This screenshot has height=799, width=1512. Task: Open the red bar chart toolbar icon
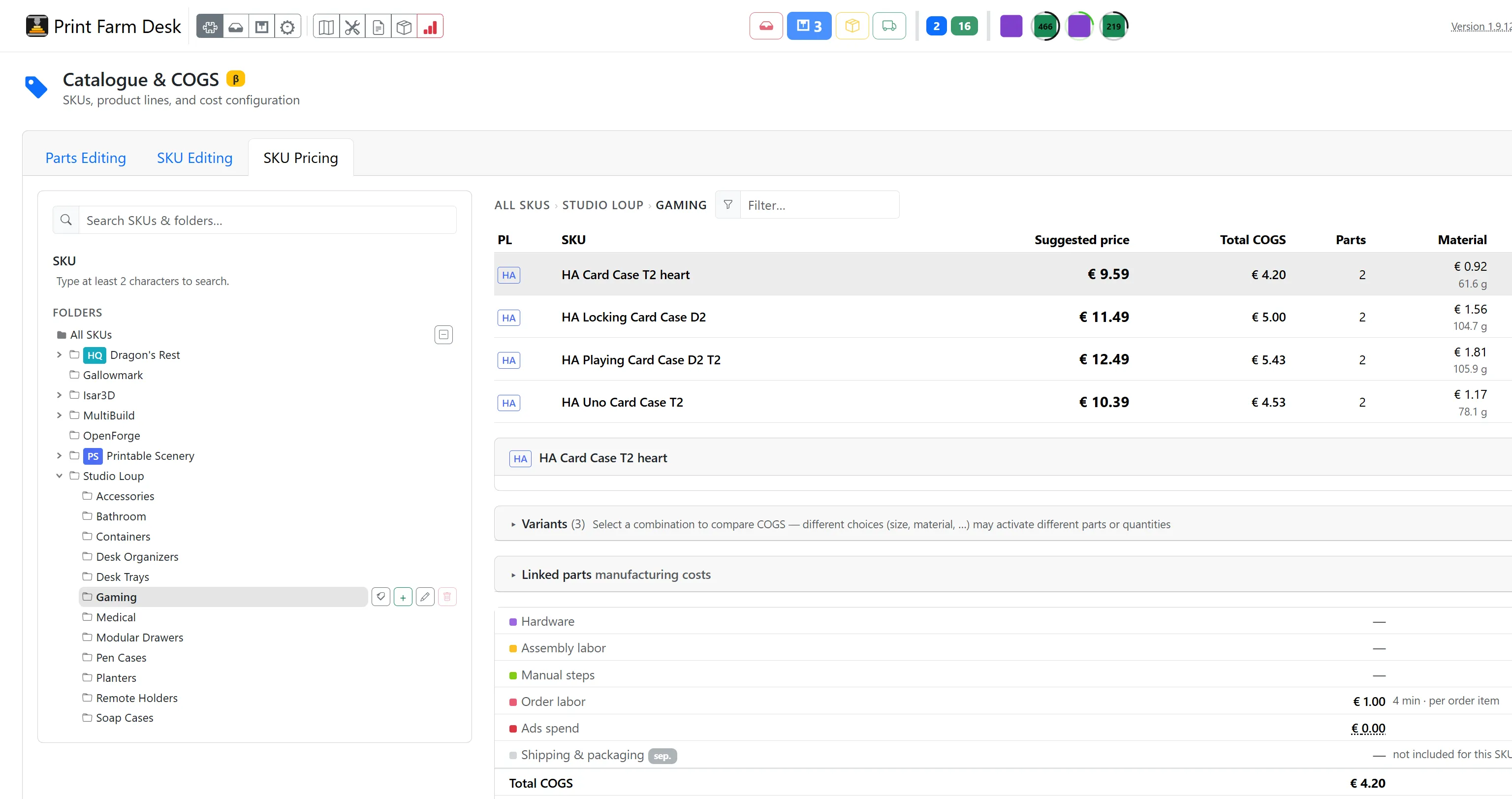tap(430, 27)
